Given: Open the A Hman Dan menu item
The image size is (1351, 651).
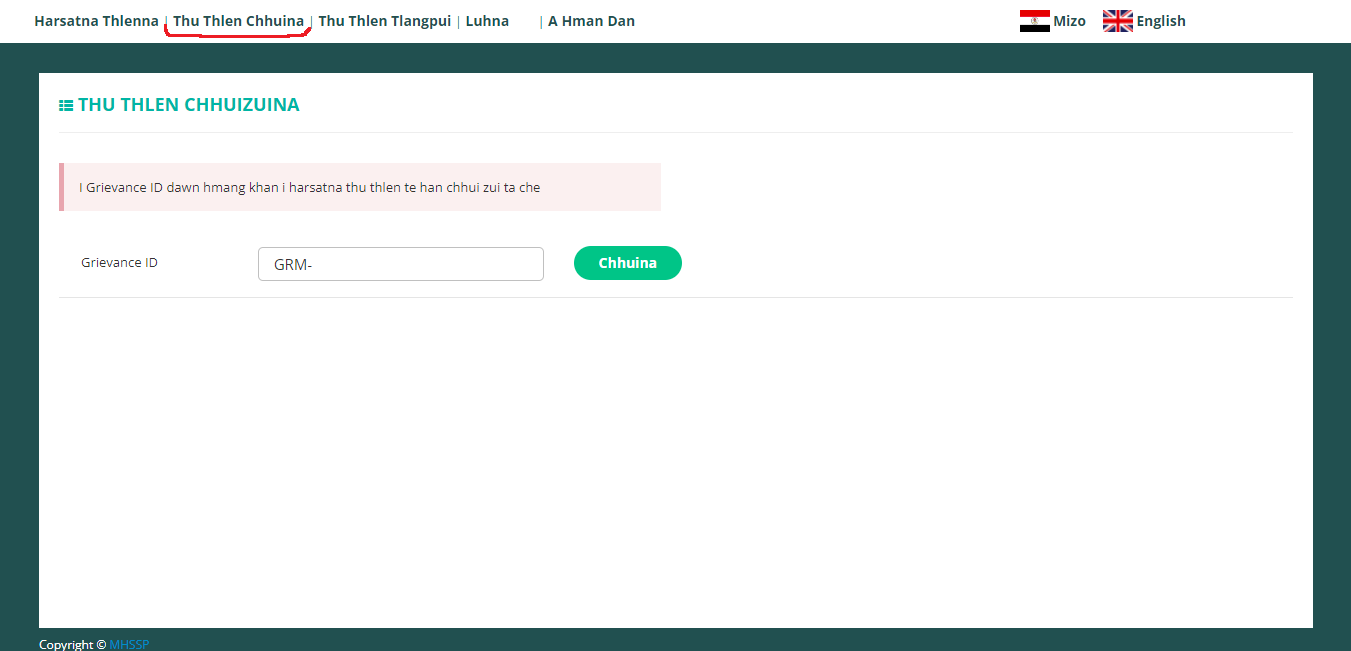Looking at the screenshot, I should point(591,21).
